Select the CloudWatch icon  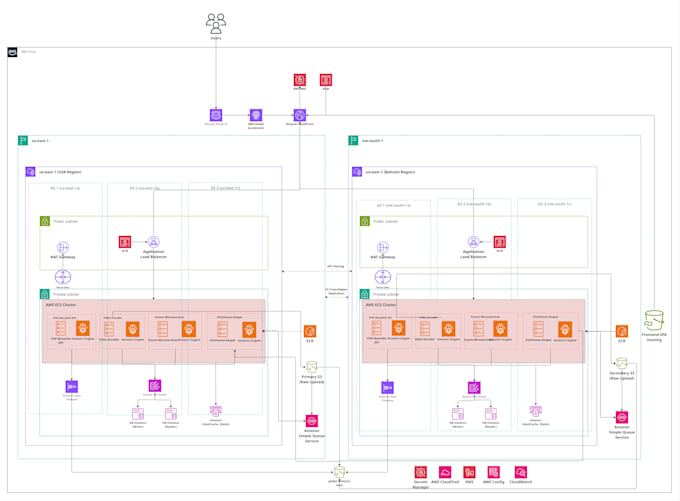click(x=520, y=472)
